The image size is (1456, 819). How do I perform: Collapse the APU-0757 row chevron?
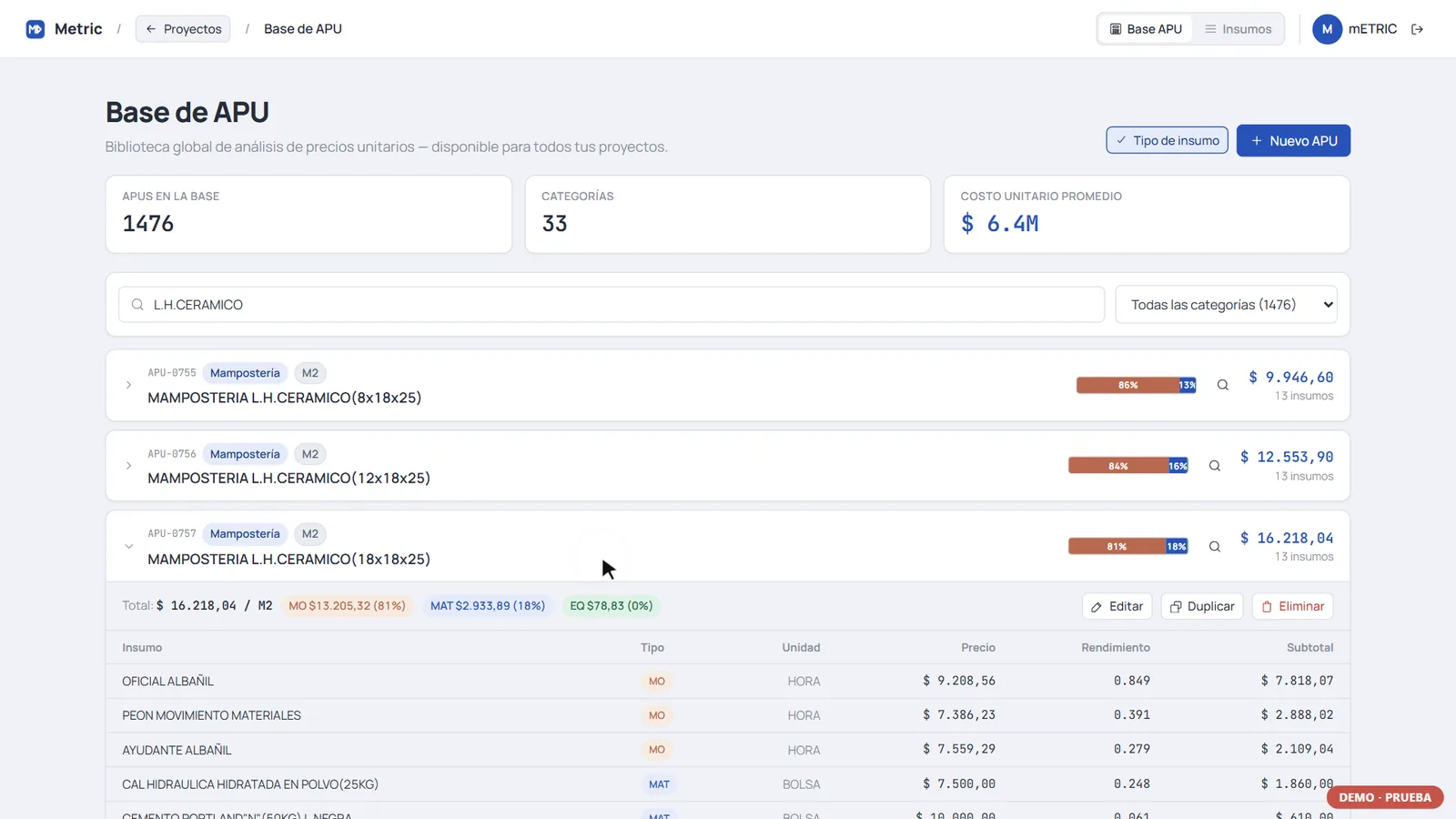pyautogui.click(x=128, y=547)
